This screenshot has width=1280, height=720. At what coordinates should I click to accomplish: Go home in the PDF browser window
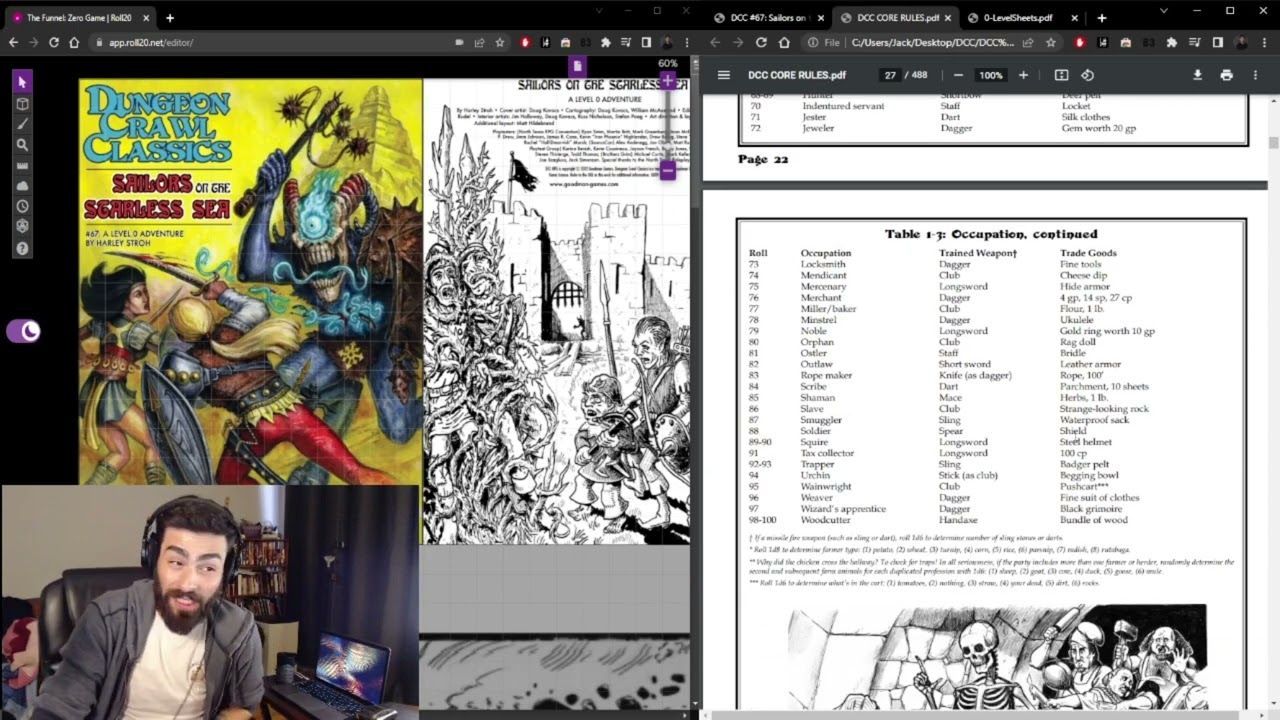pyautogui.click(x=784, y=42)
